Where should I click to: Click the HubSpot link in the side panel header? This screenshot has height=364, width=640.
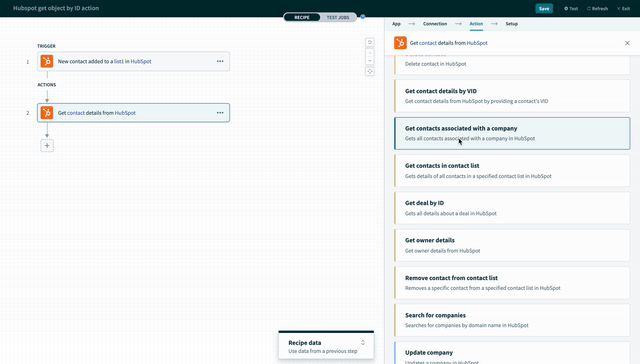tap(477, 43)
